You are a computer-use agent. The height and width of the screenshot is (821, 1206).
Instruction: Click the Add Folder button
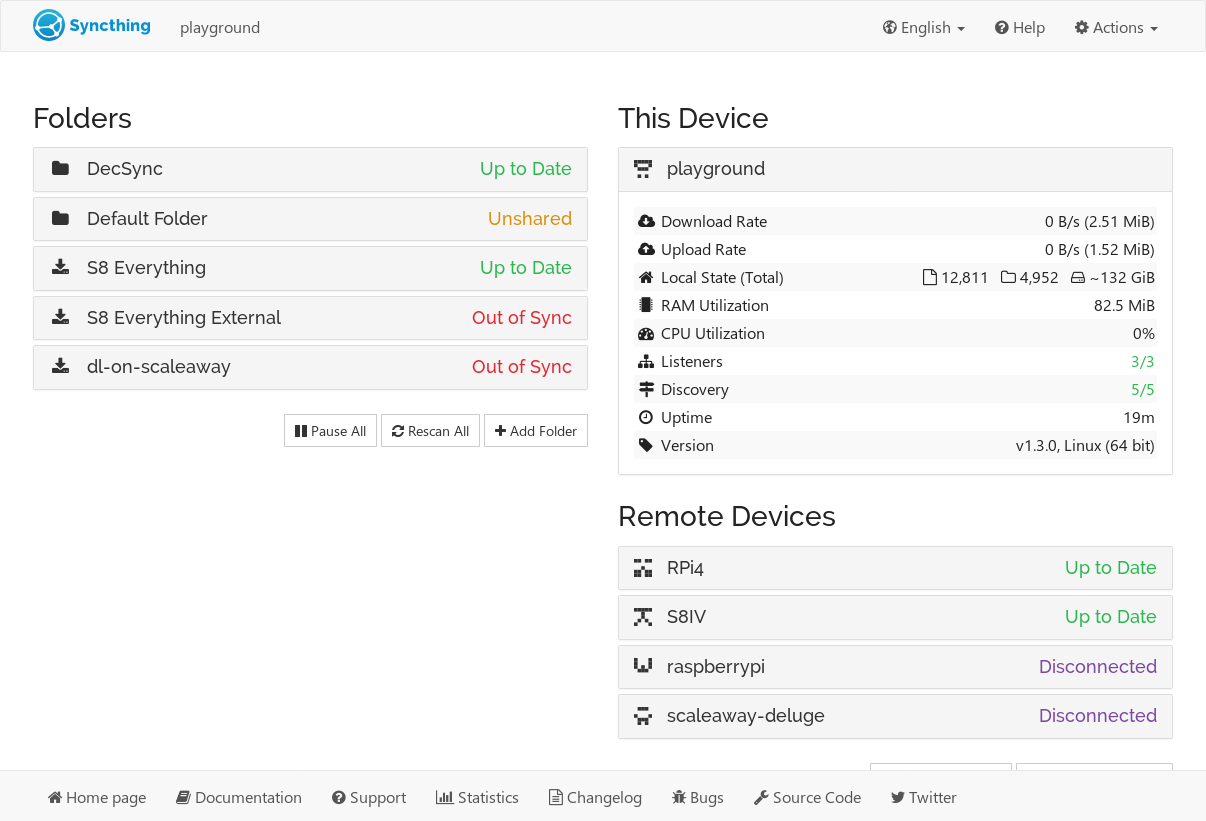point(535,431)
